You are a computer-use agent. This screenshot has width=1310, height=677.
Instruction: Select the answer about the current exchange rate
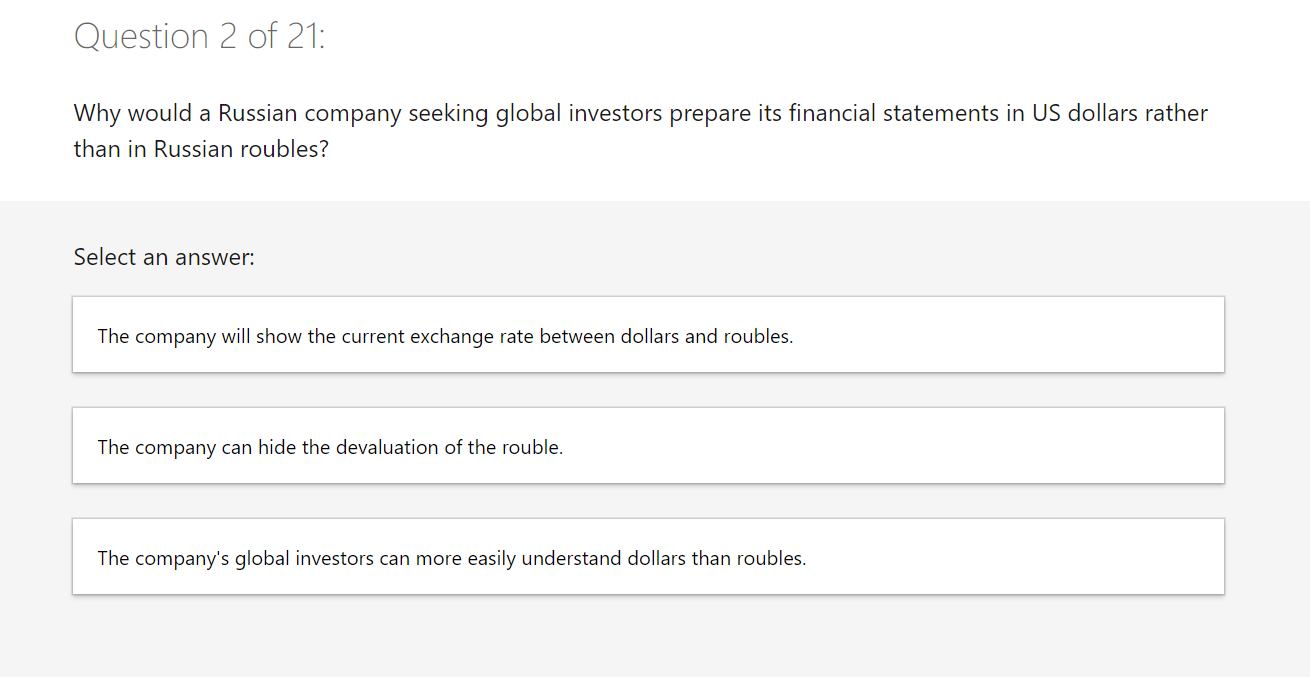pyautogui.click(x=647, y=336)
